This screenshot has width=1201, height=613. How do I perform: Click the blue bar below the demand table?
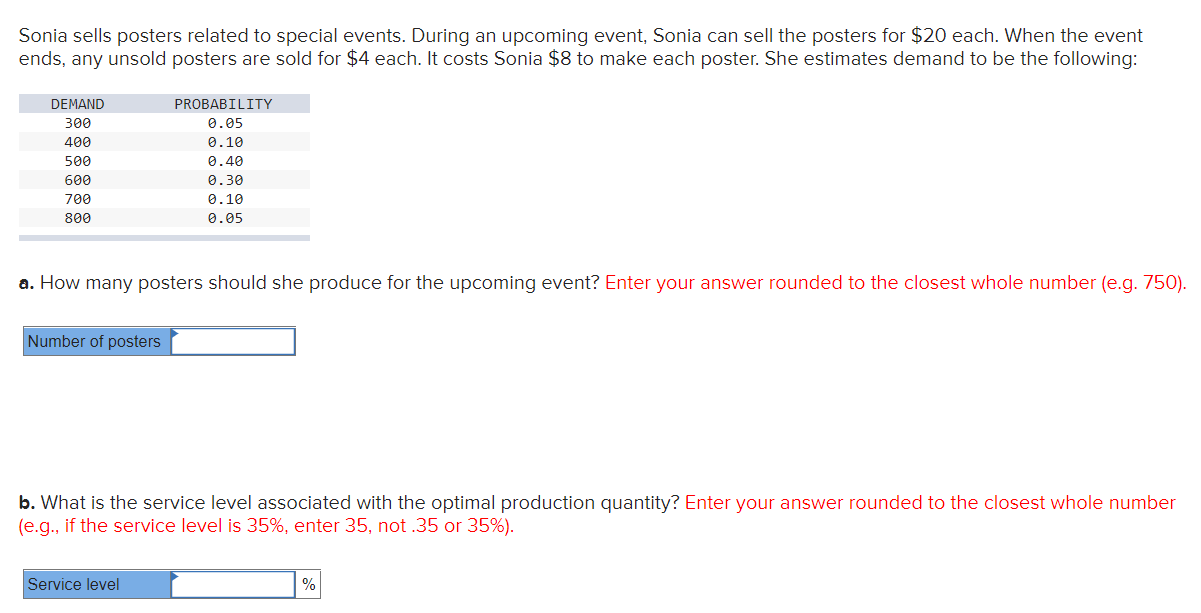click(x=164, y=237)
